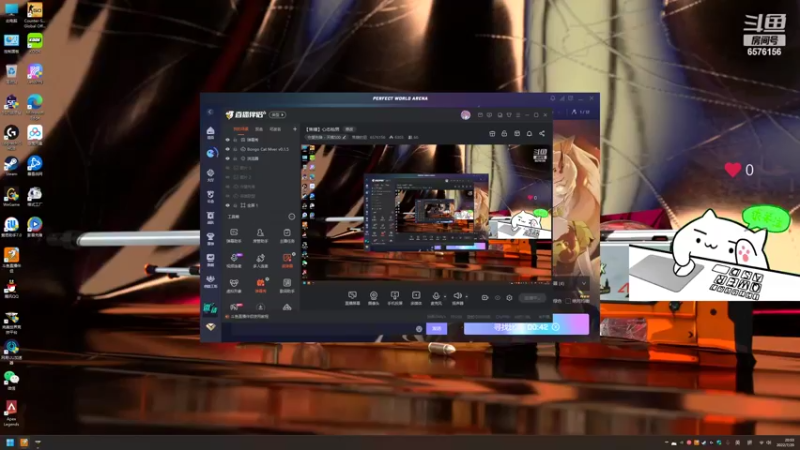This screenshot has height=450, width=800.
Task: Add a new scene with the plus icon
Action: (x=294, y=129)
